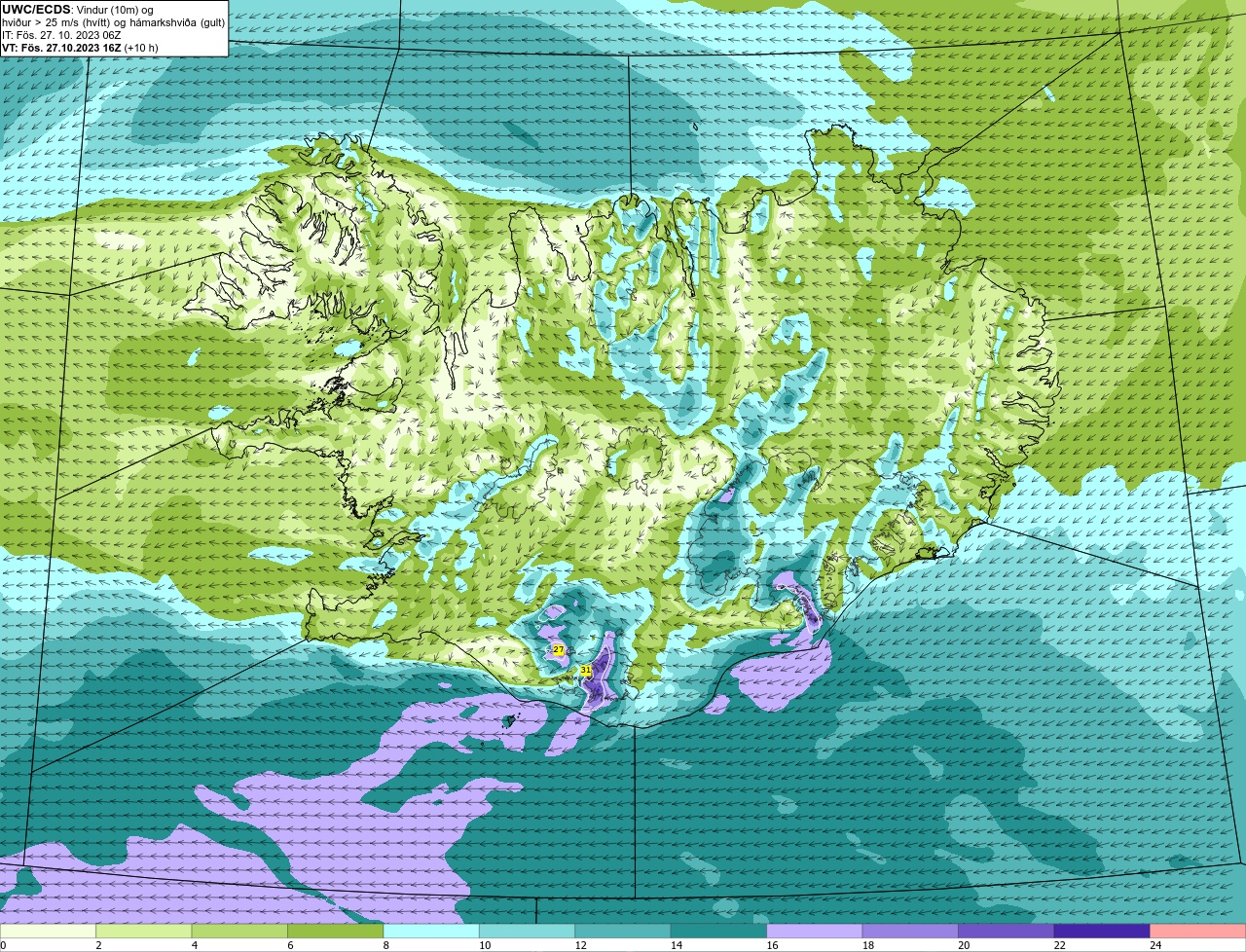
Task: Click the yellow gust marker labeled 31
Action: [585, 671]
